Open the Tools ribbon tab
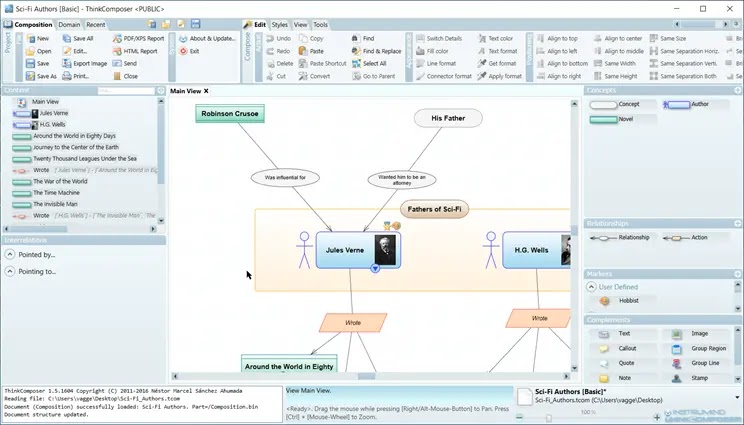744x425 pixels. point(320,25)
